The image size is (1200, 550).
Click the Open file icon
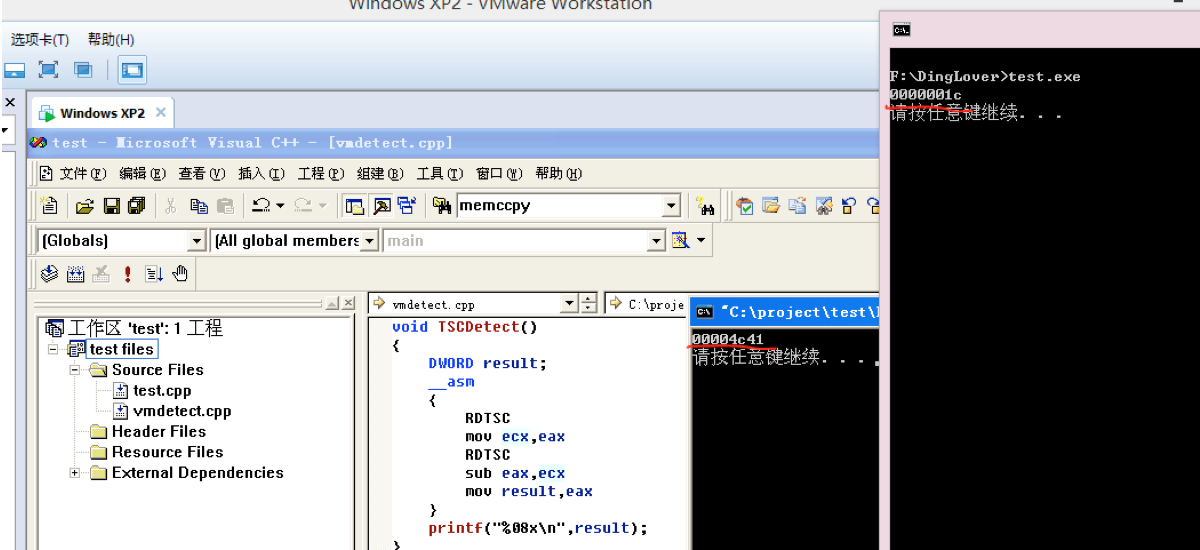[85, 206]
